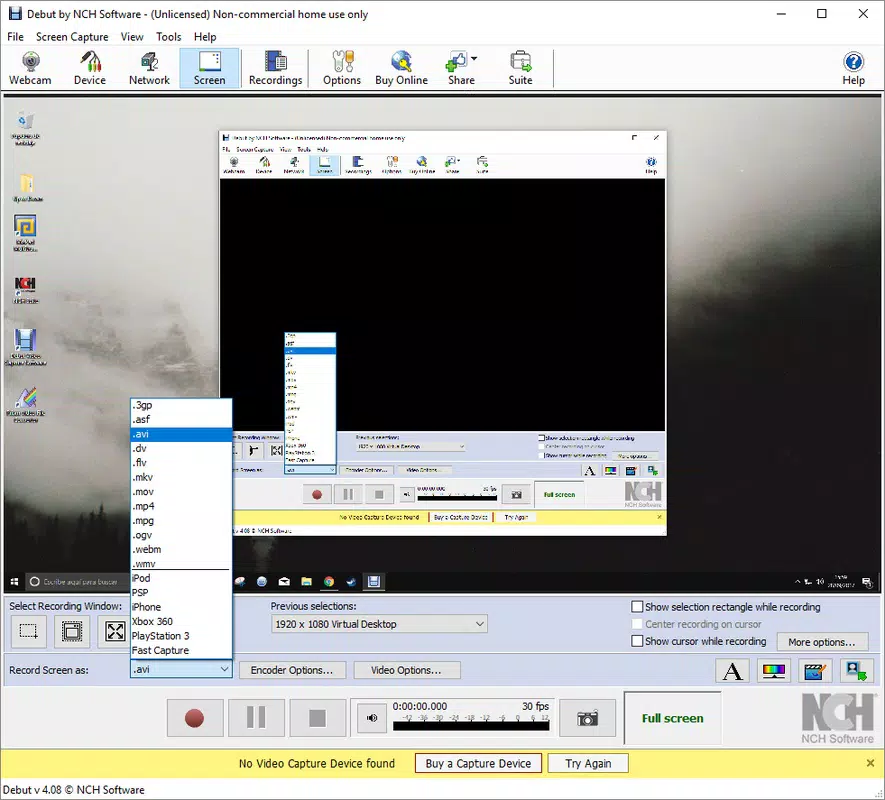Viewport: 885px width, 800px height.
Task: Click the Full screen preview button
Action: 672,718
